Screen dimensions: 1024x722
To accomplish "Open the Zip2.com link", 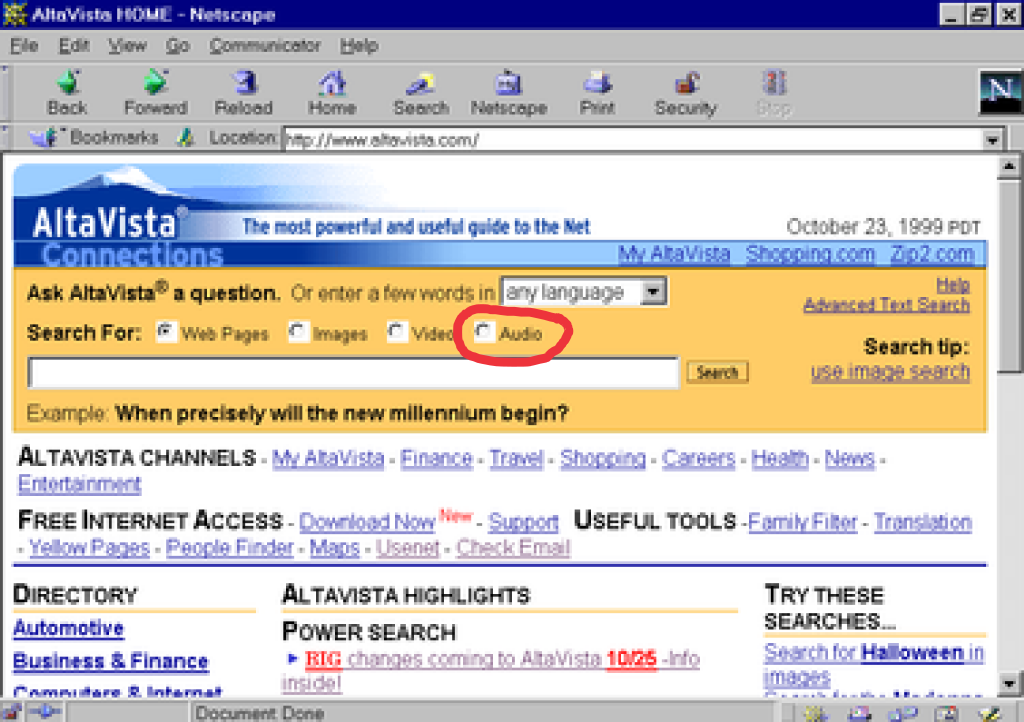I will [932, 254].
